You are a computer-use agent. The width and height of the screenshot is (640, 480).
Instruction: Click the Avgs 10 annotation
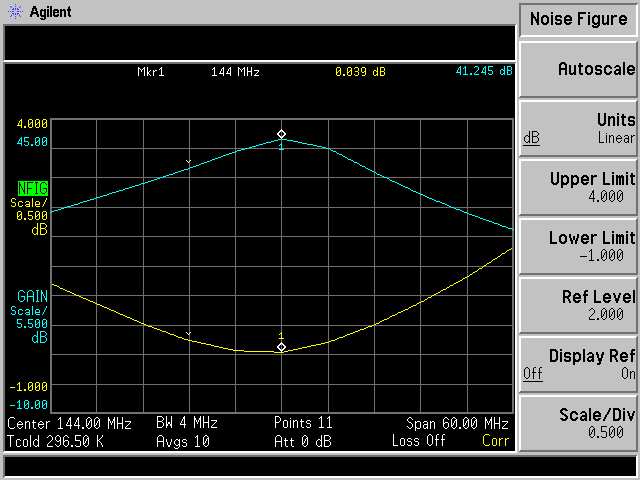click(x=183, y=442)
